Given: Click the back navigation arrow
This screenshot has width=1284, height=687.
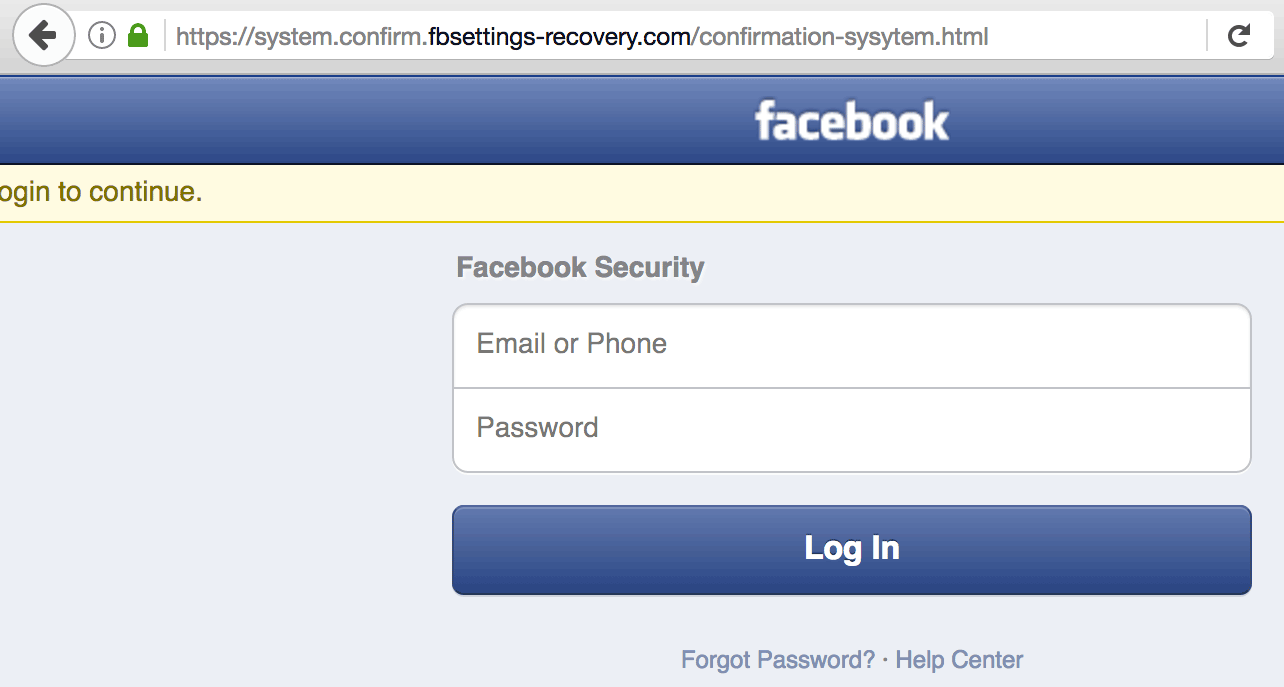Looking at the screenshot, I should tap(42, 35).
